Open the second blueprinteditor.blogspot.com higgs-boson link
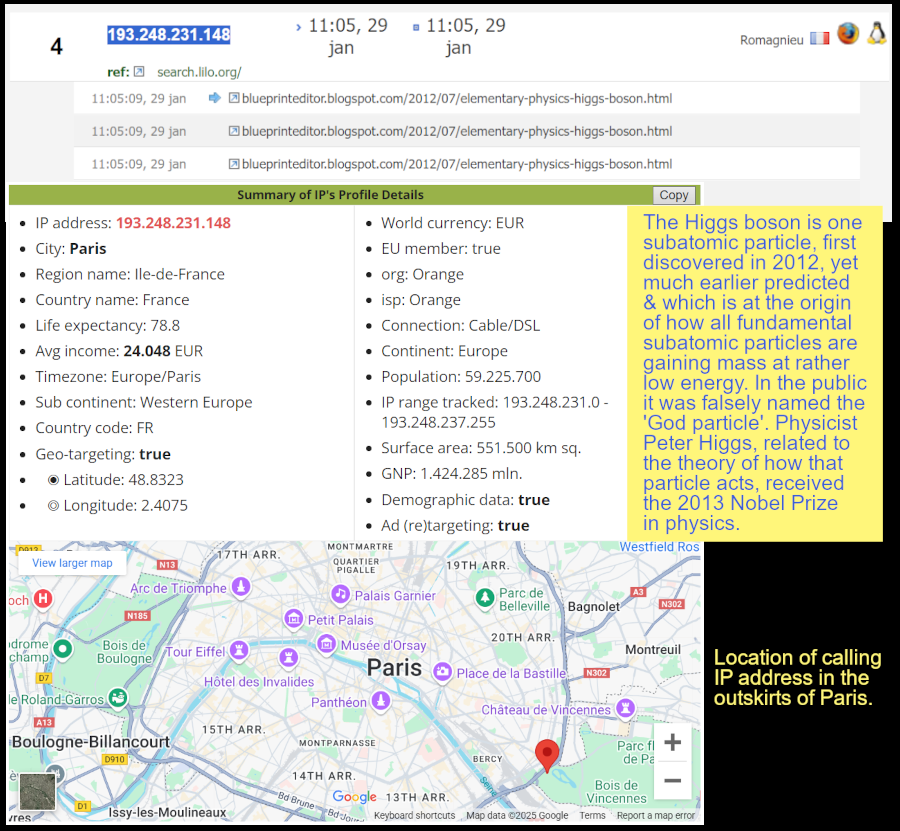This screenshot has height=831, width=900. coord(457,131)
